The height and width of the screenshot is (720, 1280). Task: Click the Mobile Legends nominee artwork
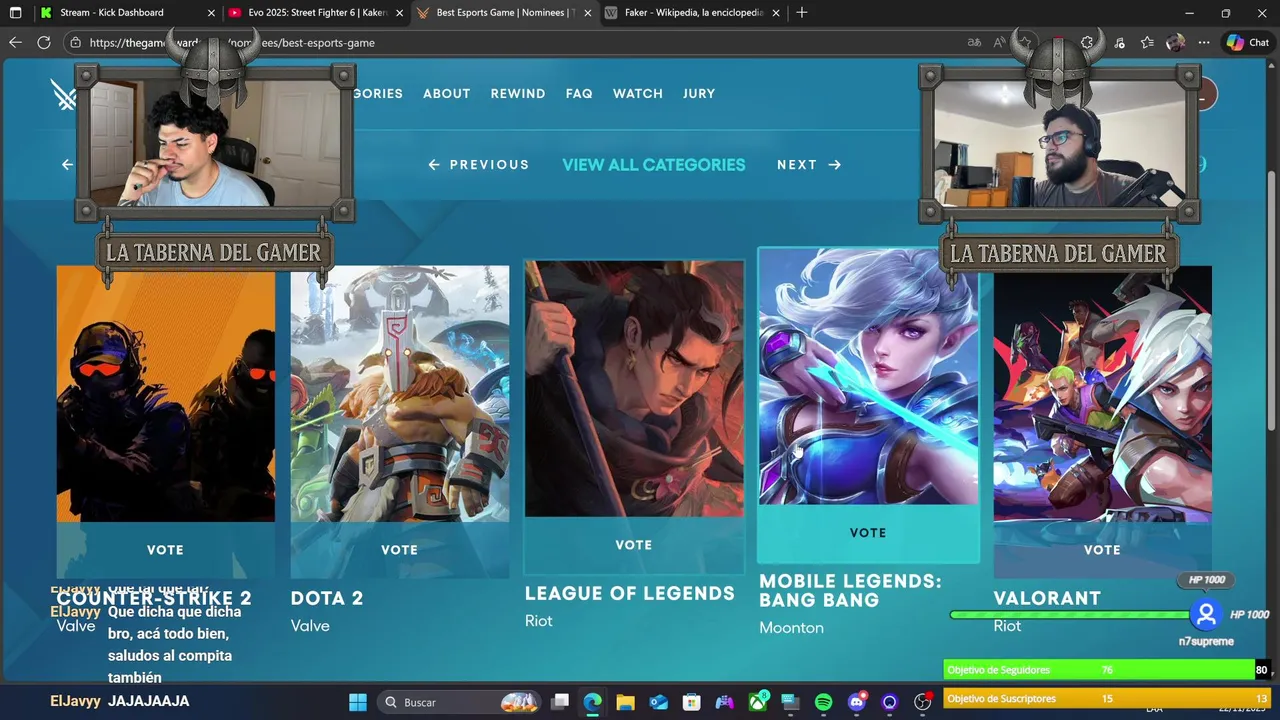(x=868, y=377)
